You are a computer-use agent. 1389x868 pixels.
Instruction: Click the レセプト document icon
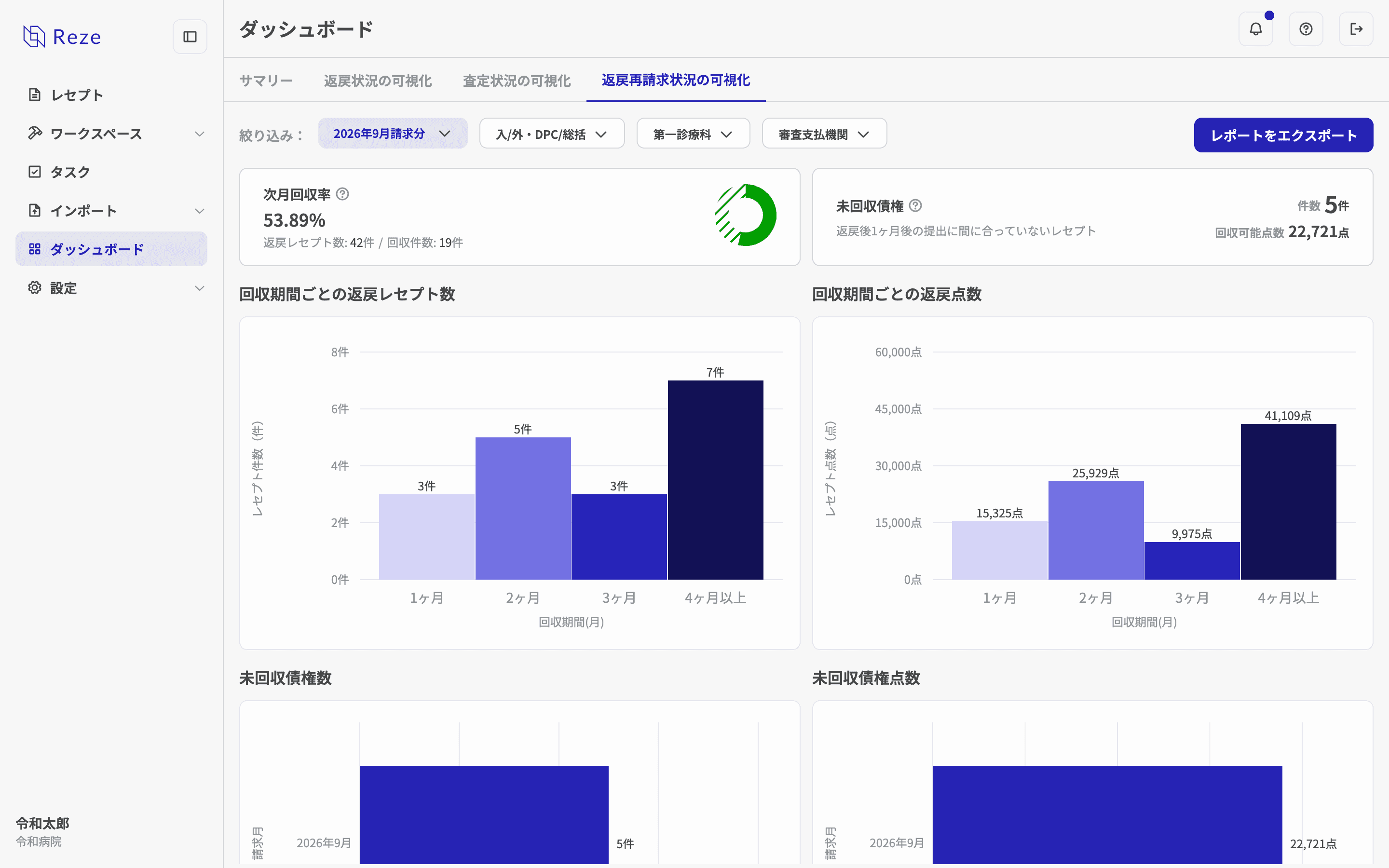[x=34, y=95]
